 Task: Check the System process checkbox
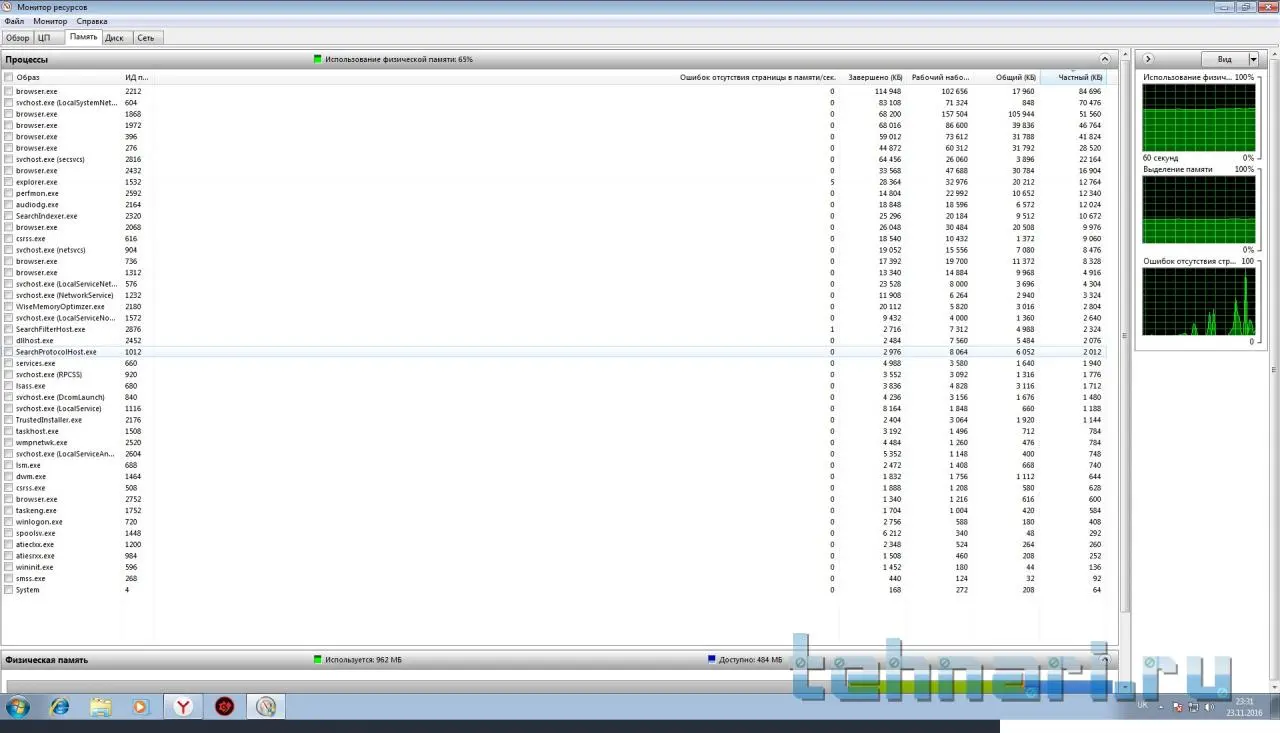[x=9, y=590]
